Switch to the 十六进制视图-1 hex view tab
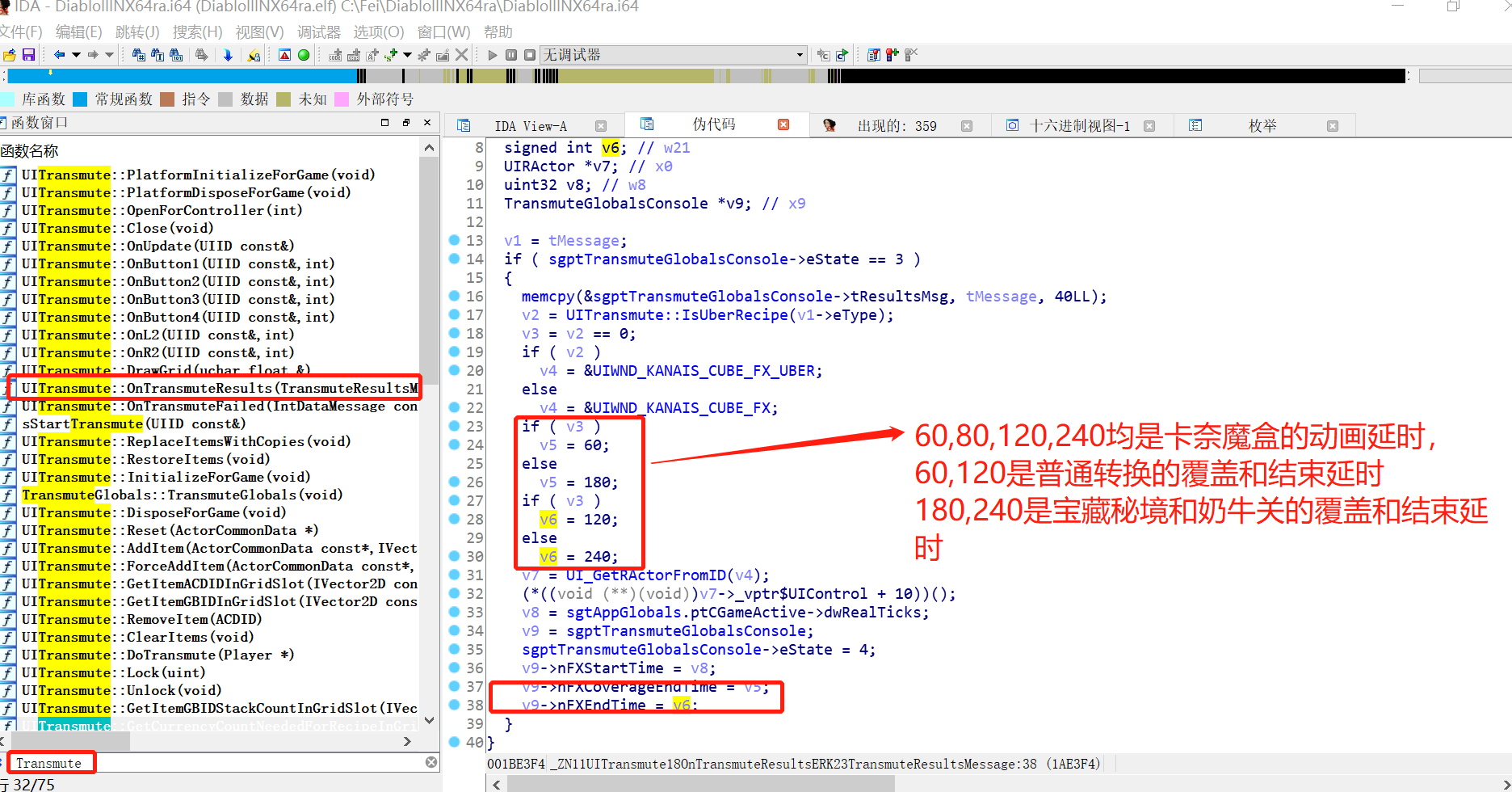 pos(1080,126)
